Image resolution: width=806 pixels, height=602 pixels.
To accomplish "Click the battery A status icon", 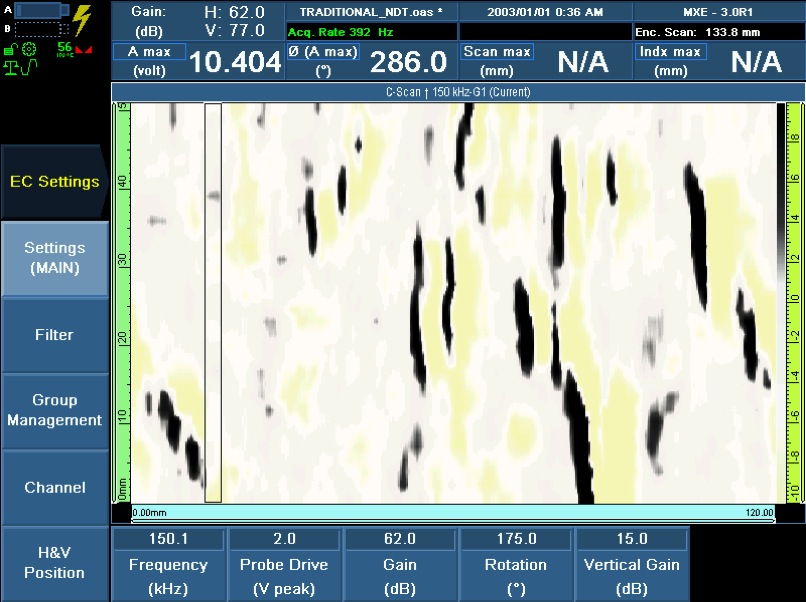I will (39, 11).
